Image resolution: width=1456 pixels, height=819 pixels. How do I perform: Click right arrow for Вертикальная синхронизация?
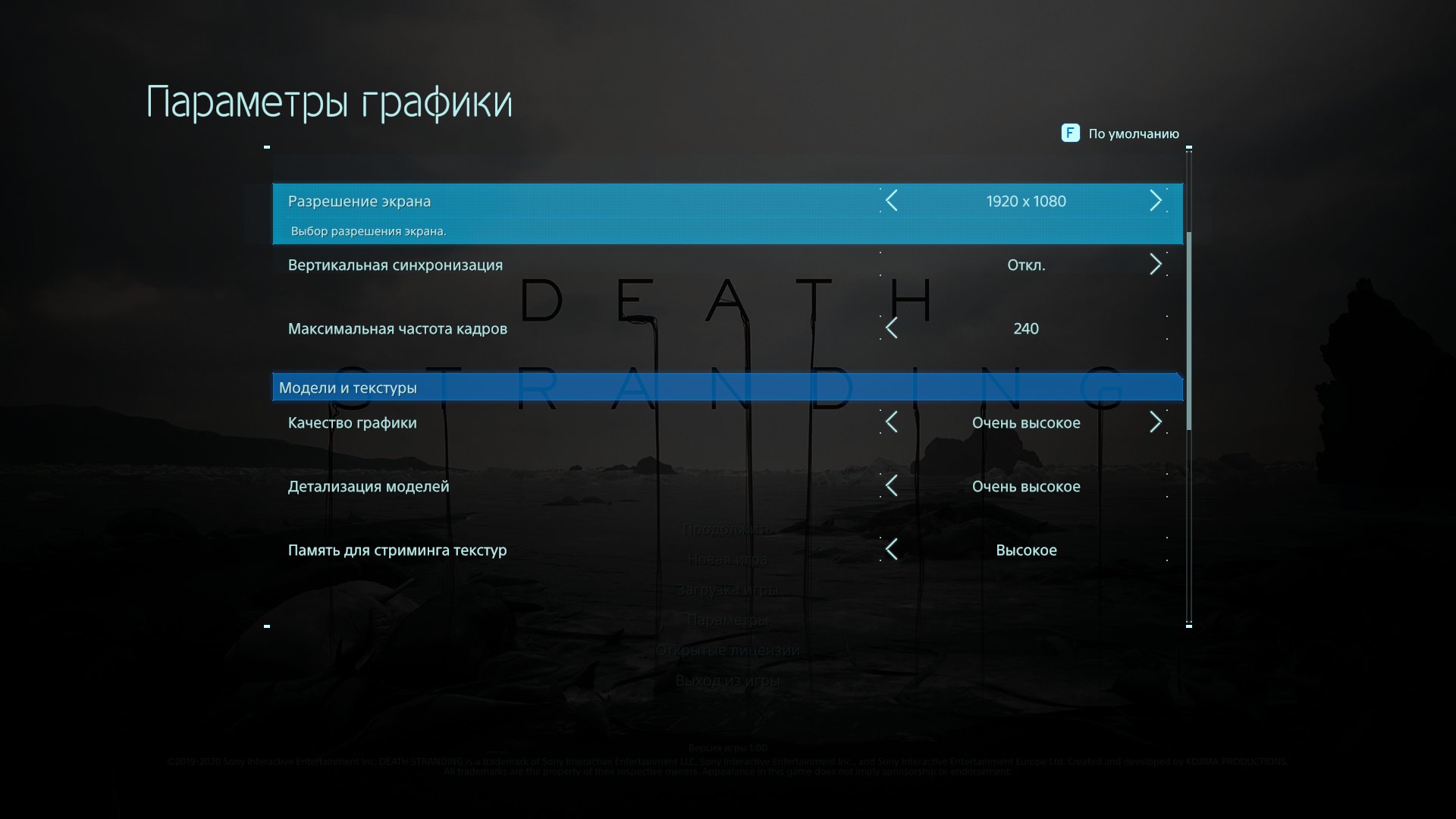point(1156,265)
